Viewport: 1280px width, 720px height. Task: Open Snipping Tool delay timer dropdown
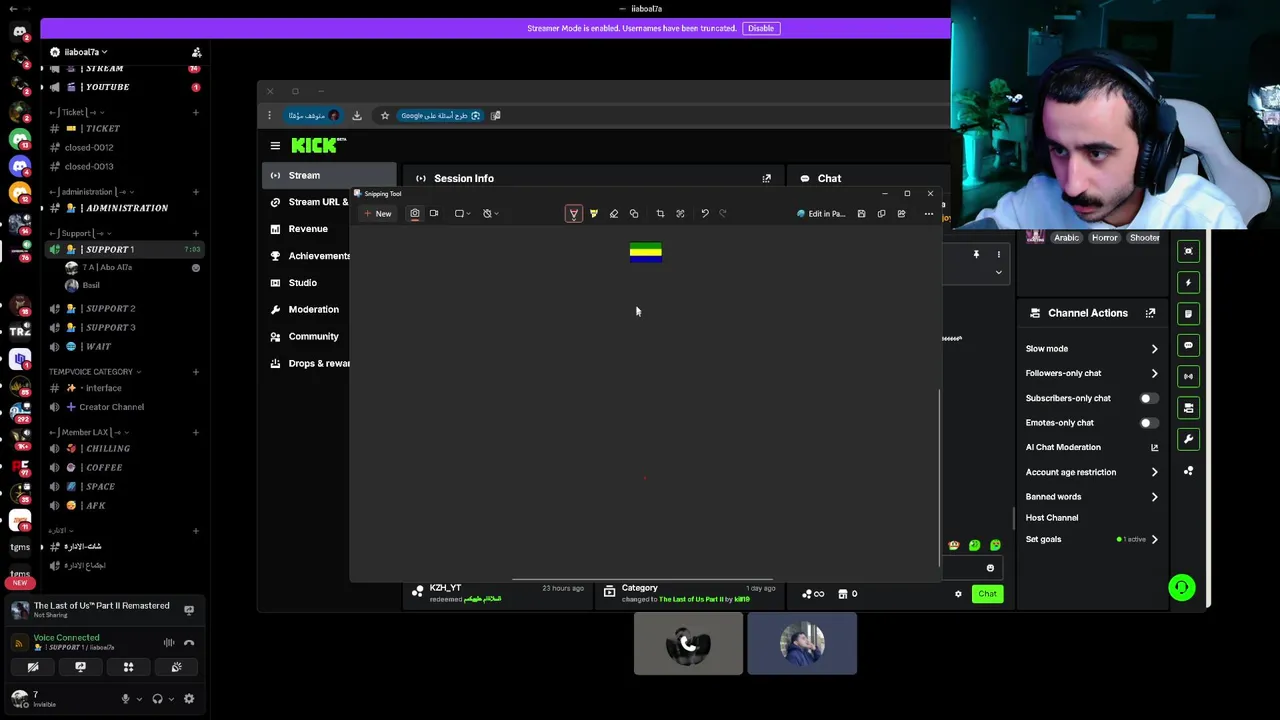pyautogui.click(x=490, y=213)
